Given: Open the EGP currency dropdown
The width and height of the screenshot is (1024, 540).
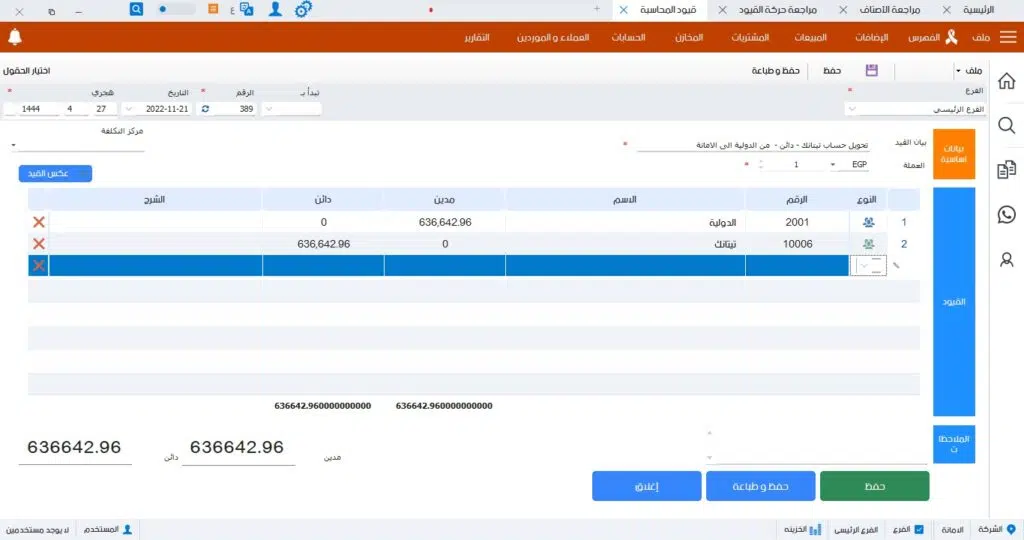Looking at the screenshot, I should [833, 165].
